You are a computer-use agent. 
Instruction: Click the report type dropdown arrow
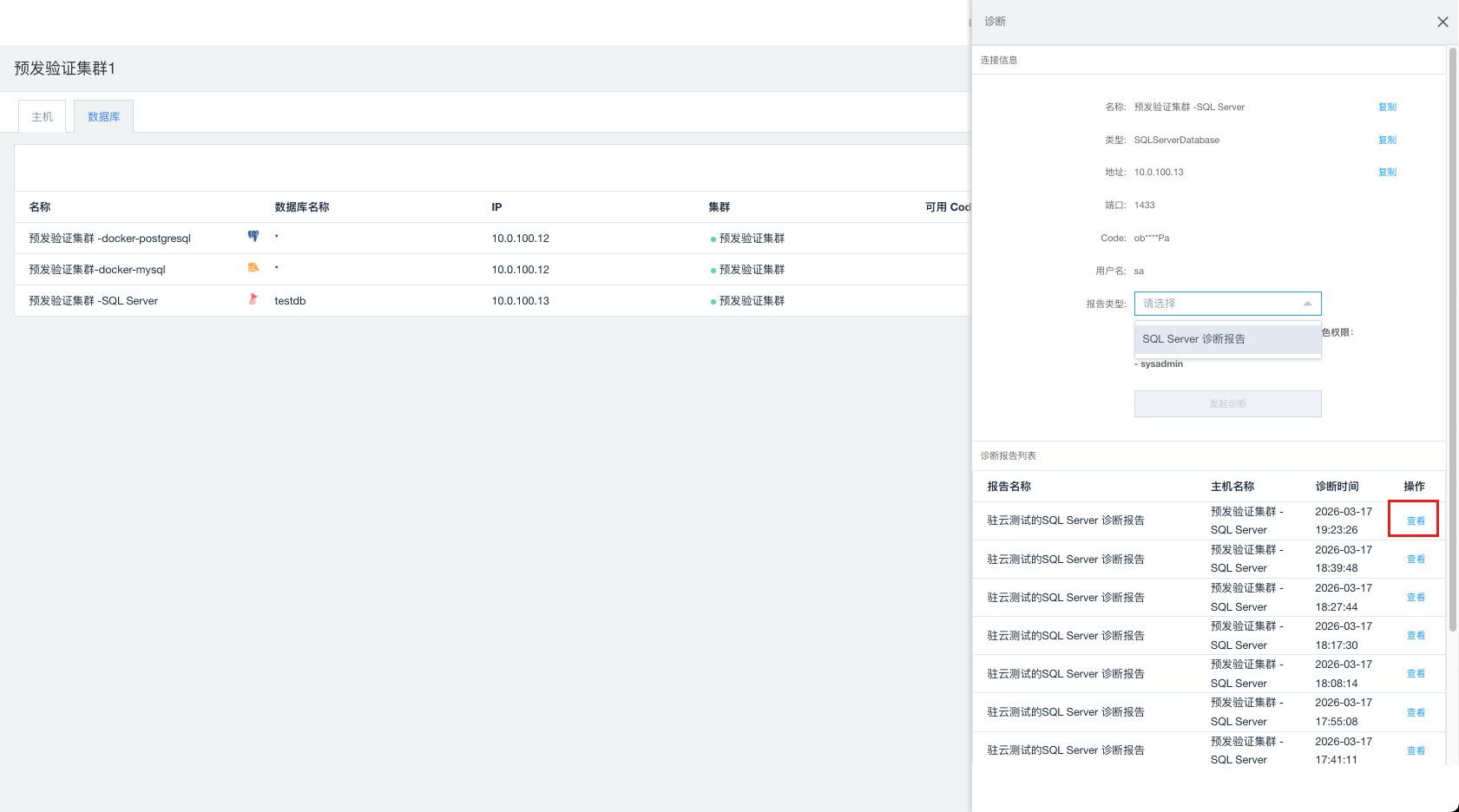pyautogui.click(x=1307, y=304)
